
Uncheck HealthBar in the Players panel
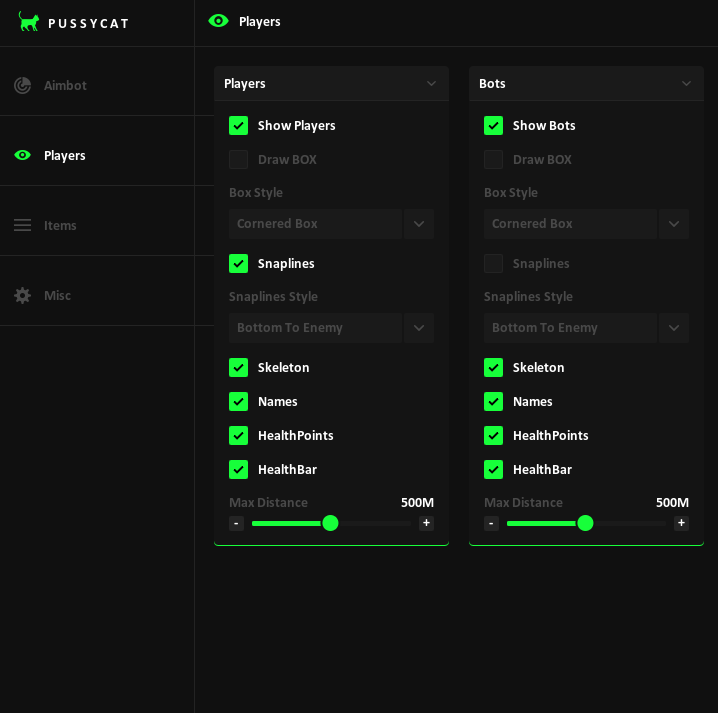tap(238, 469)
